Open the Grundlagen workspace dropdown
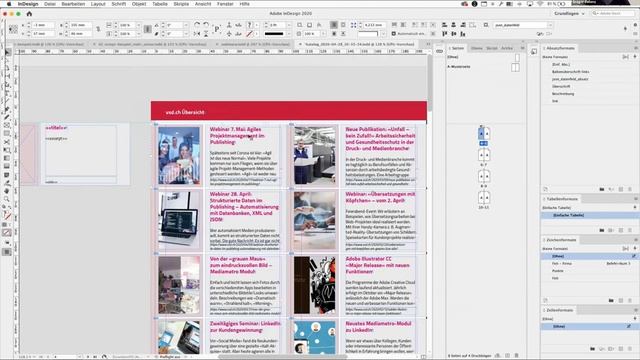Image resolution: width=640 pixels, height=360 pixels. click(x=569, y=13)
